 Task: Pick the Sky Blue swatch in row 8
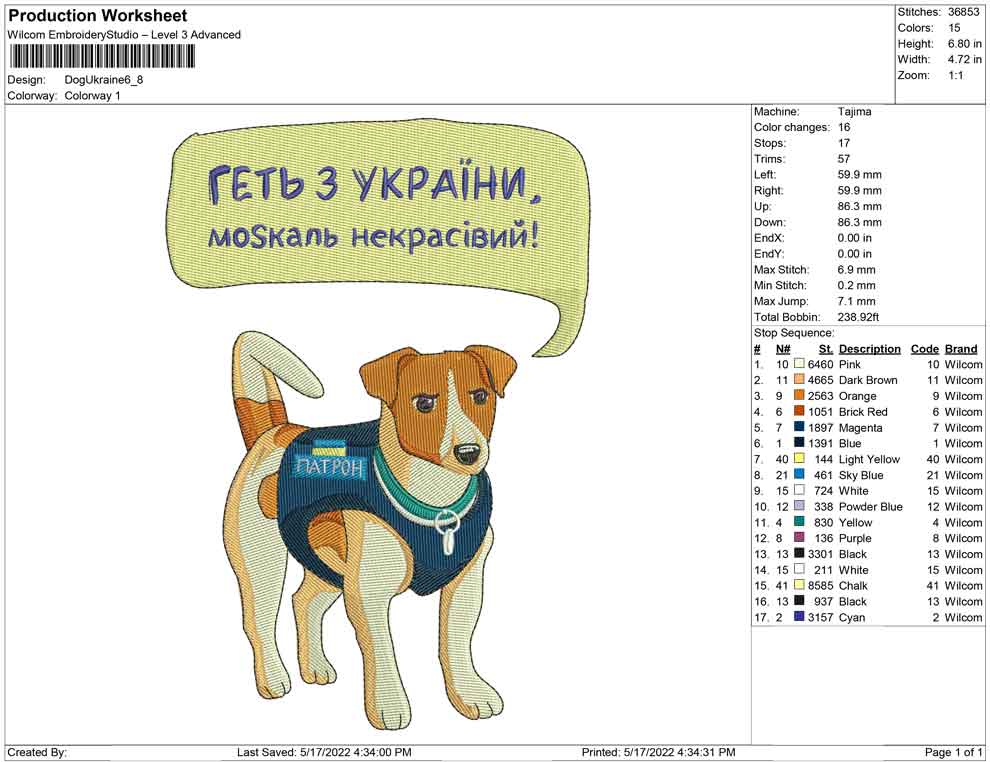point(799,475)
